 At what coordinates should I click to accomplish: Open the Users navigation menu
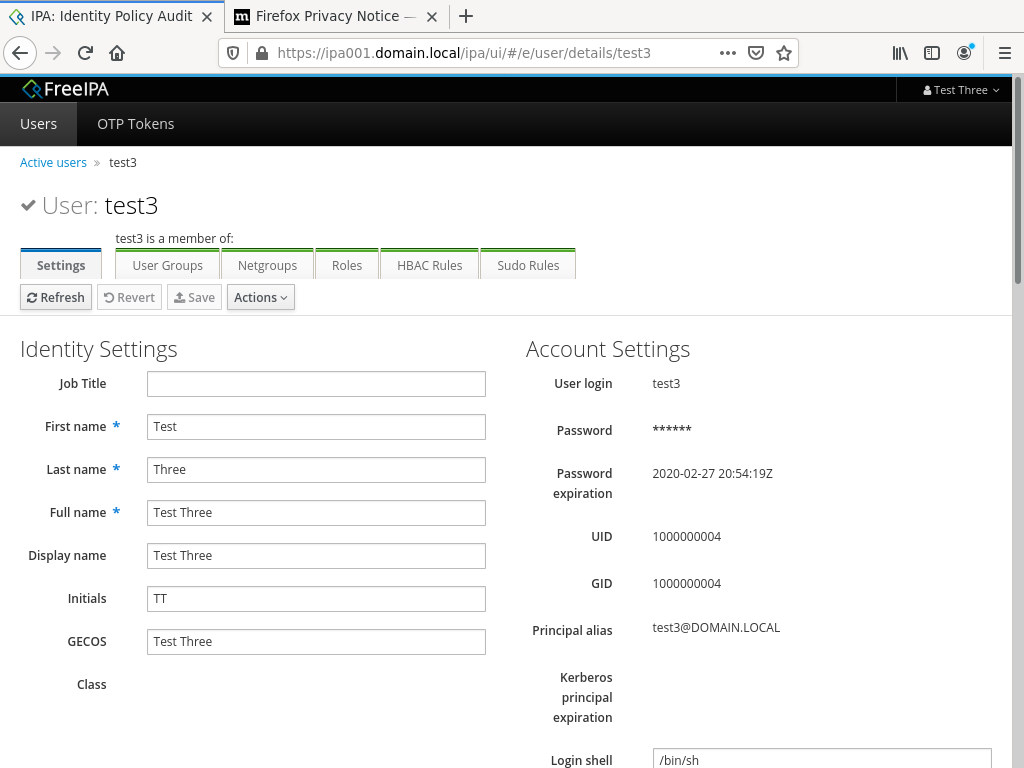39,124
